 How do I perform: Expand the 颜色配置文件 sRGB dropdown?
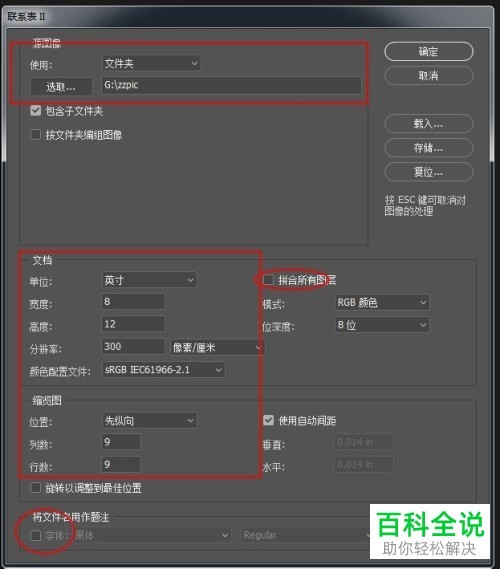(163, 370)
